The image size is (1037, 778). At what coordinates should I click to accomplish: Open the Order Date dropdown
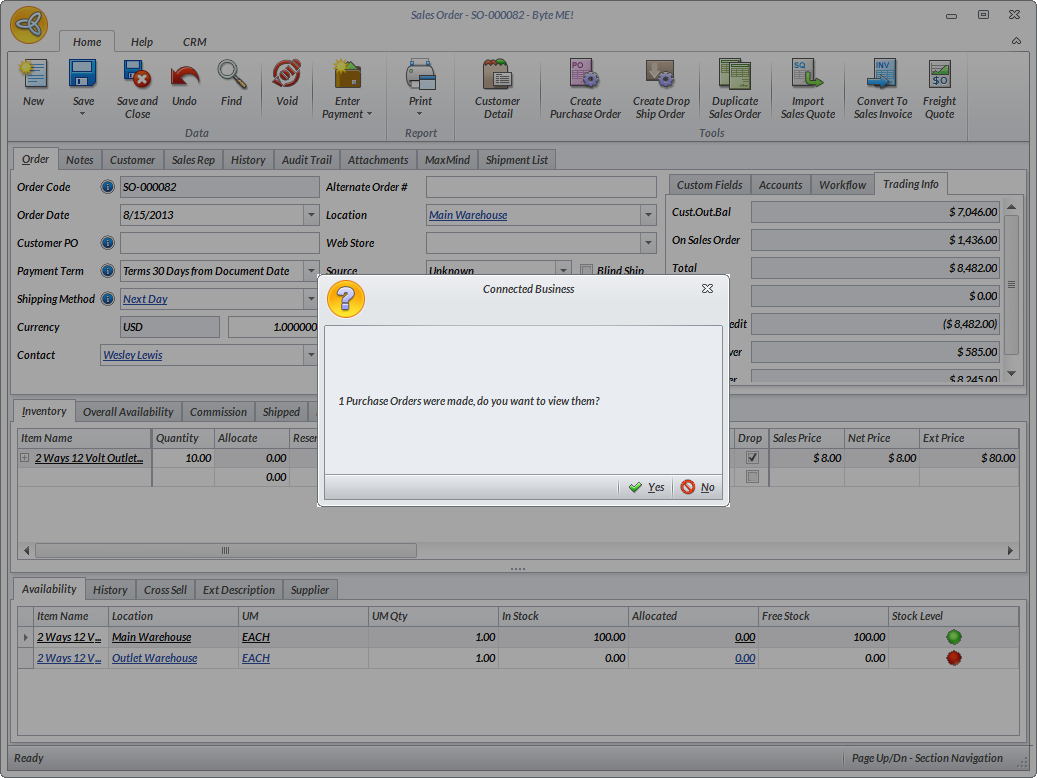(310, 215)
